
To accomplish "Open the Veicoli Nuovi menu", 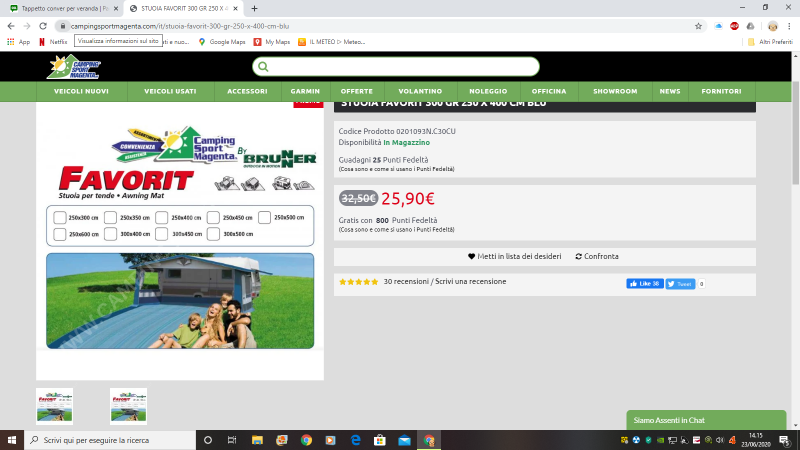I will (x=81, y=91).
